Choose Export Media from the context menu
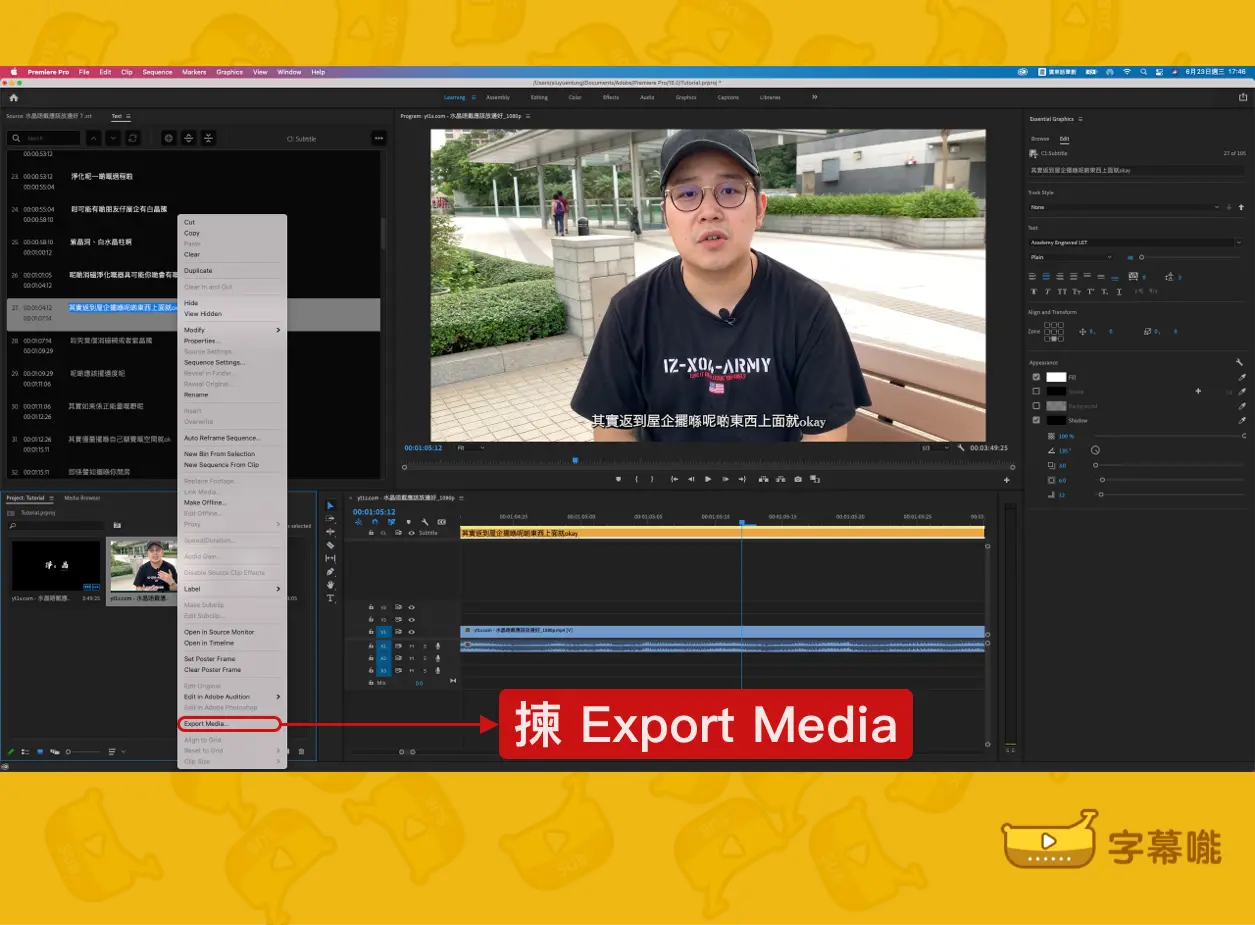This screenshot has width=1255, height=925. coord(206,723)
